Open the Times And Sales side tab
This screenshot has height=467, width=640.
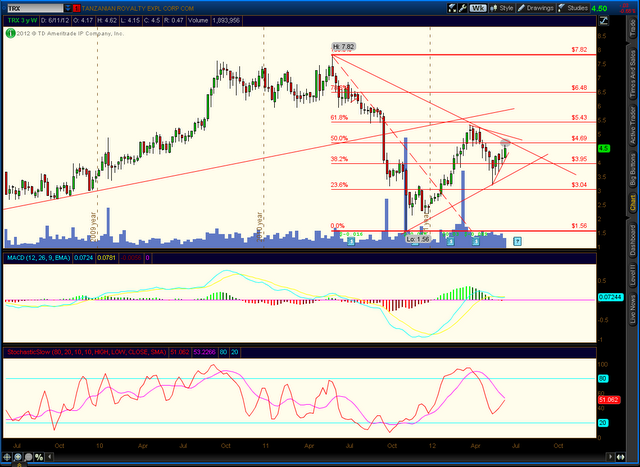633,73
